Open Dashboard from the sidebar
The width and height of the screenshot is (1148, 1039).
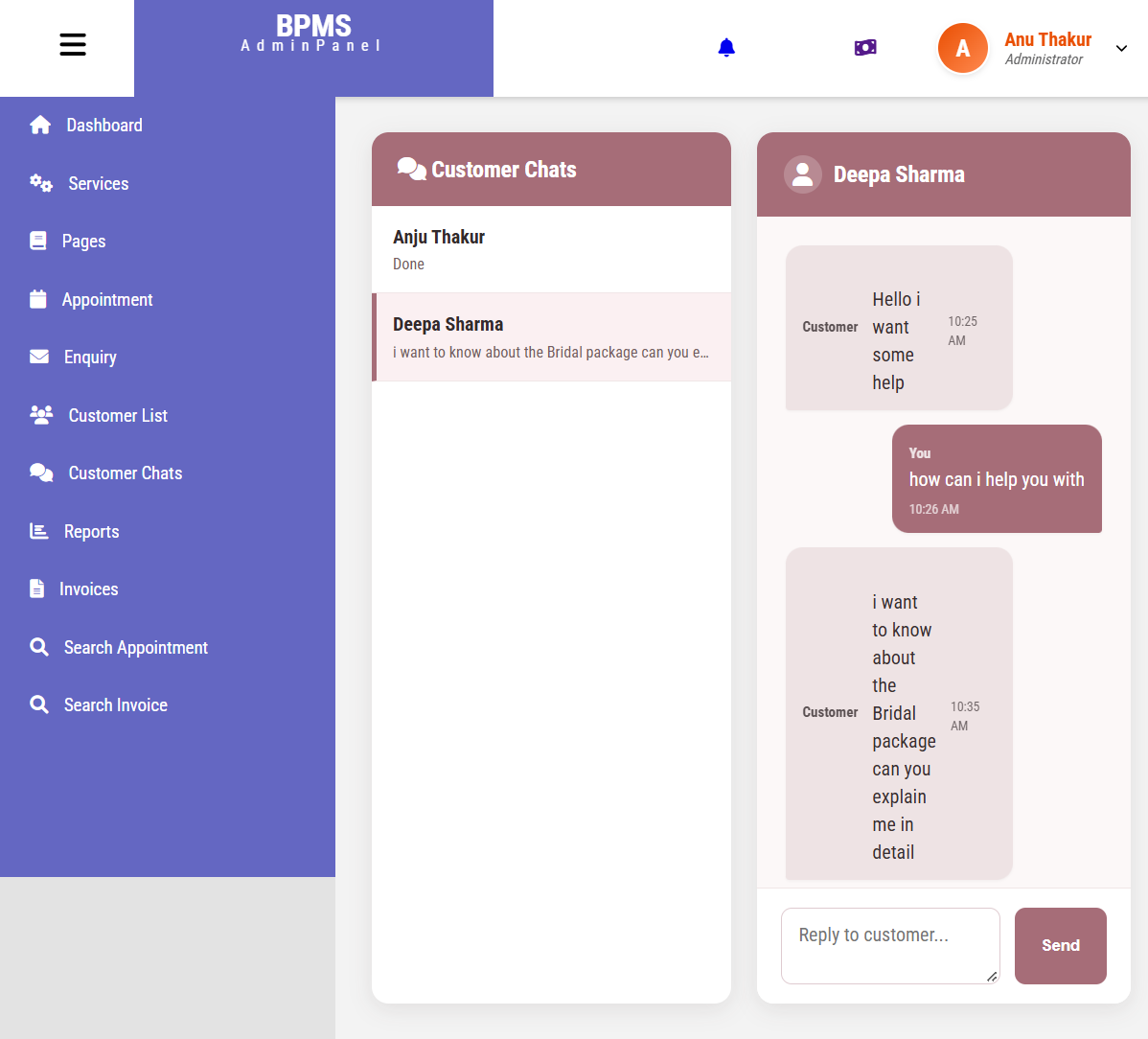click(104, 126)
